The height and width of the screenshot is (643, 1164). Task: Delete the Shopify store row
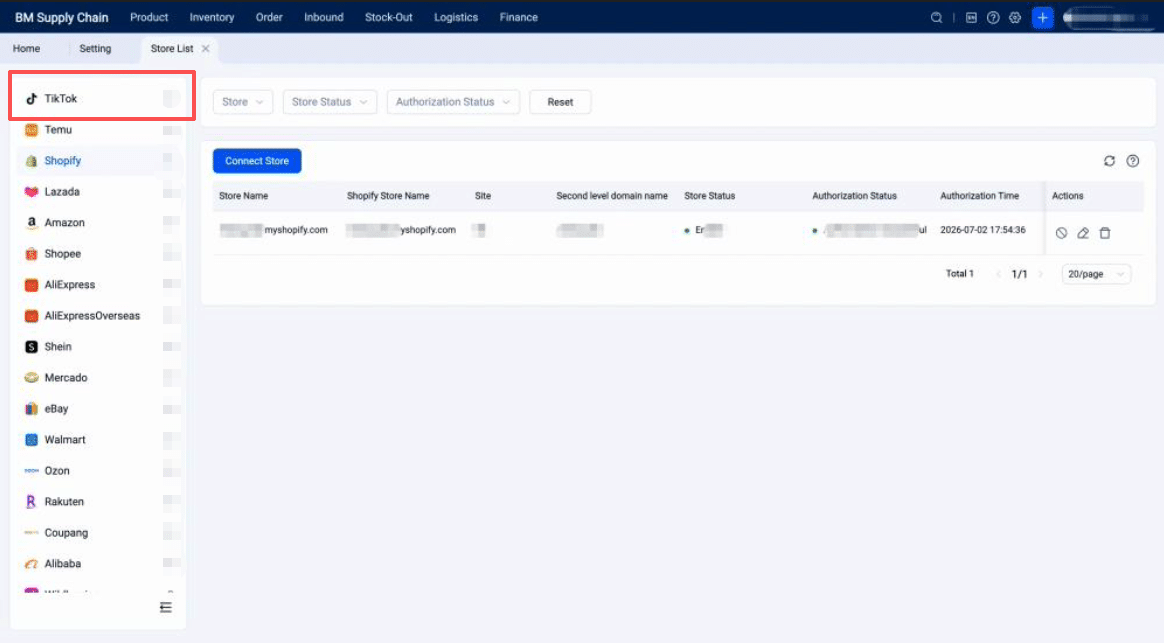point(1105,233)
